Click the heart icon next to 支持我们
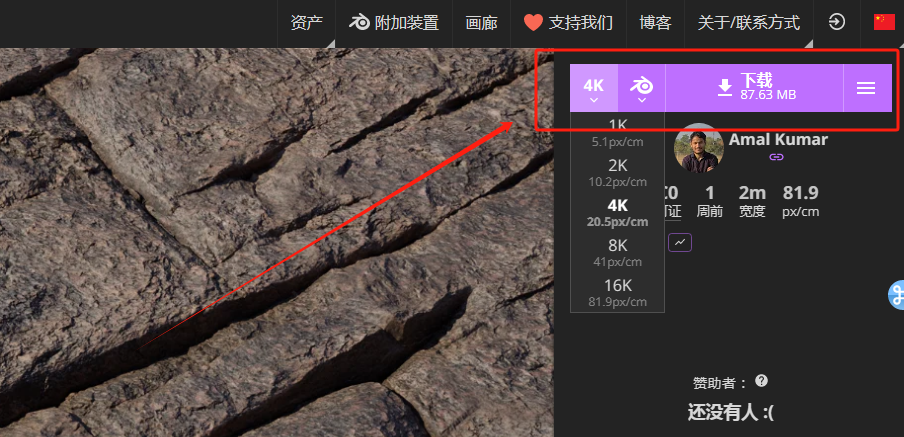904x437 pixels. [533, 23]
